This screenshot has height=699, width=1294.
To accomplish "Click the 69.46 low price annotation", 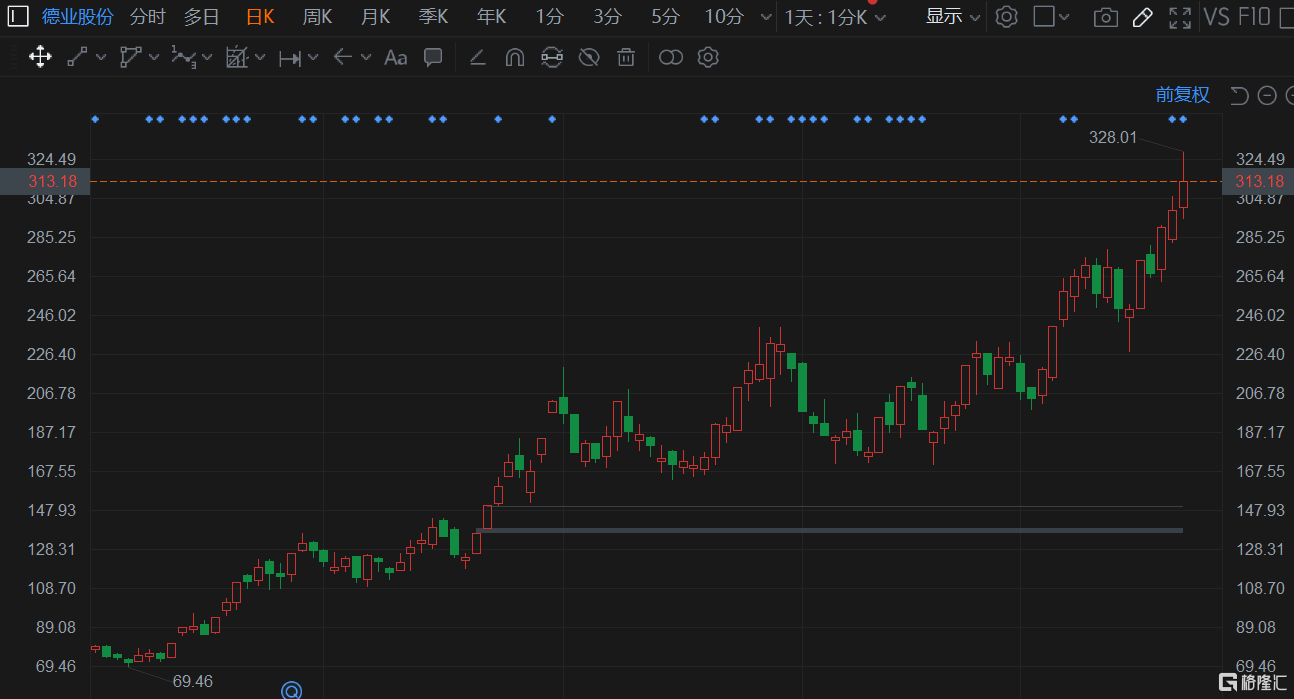I will (193, 682).
